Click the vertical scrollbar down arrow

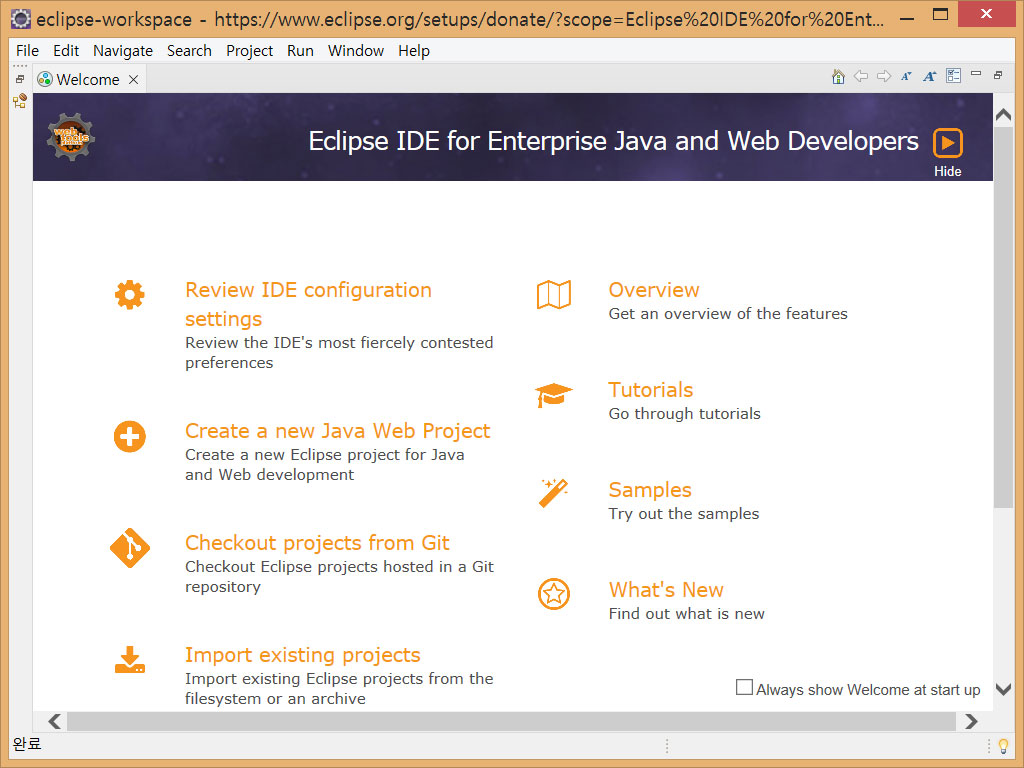1003,689
